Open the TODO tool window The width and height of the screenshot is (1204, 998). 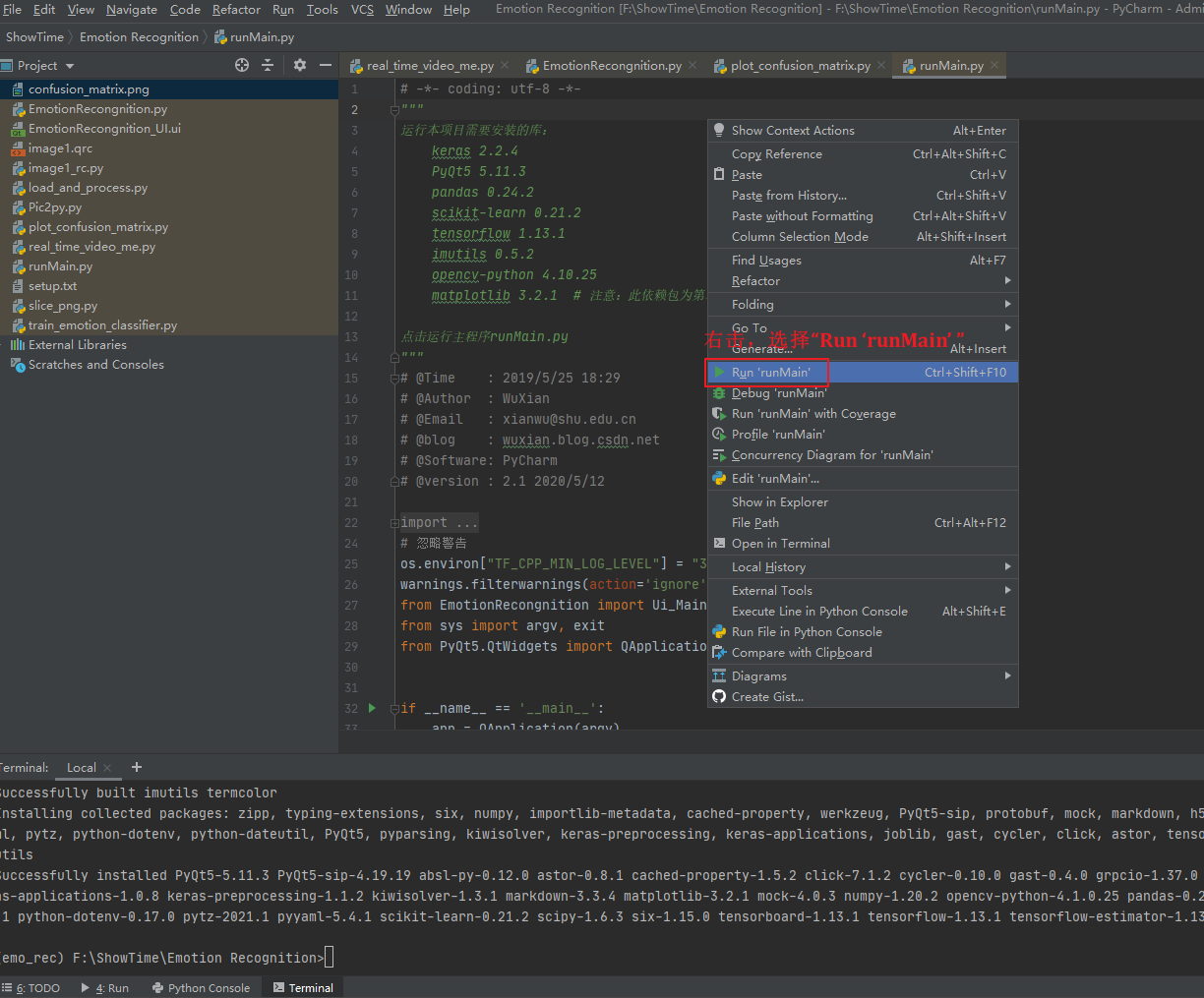point(31,988)
